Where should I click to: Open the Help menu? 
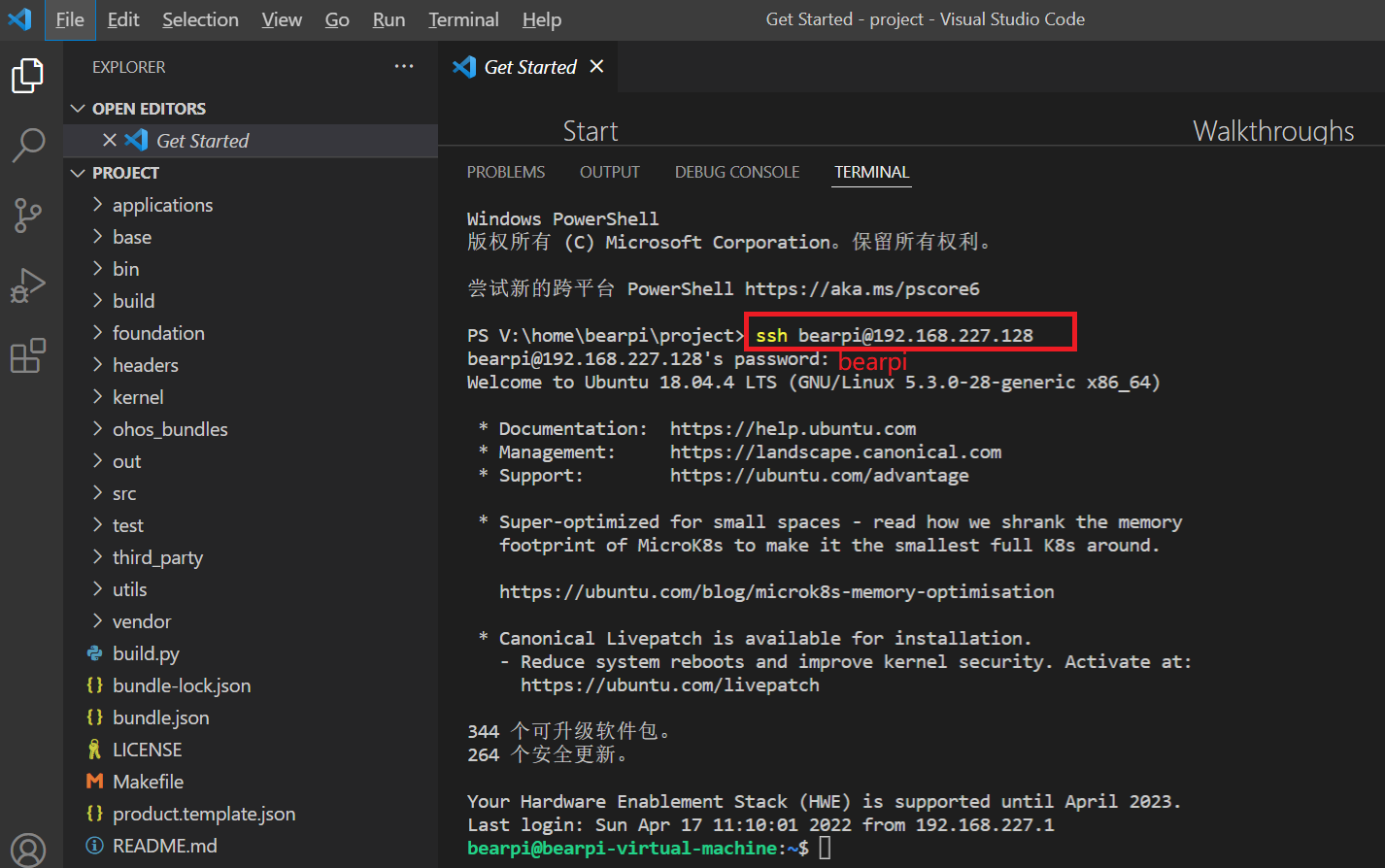pyautogui.click(x=541, y=19)
